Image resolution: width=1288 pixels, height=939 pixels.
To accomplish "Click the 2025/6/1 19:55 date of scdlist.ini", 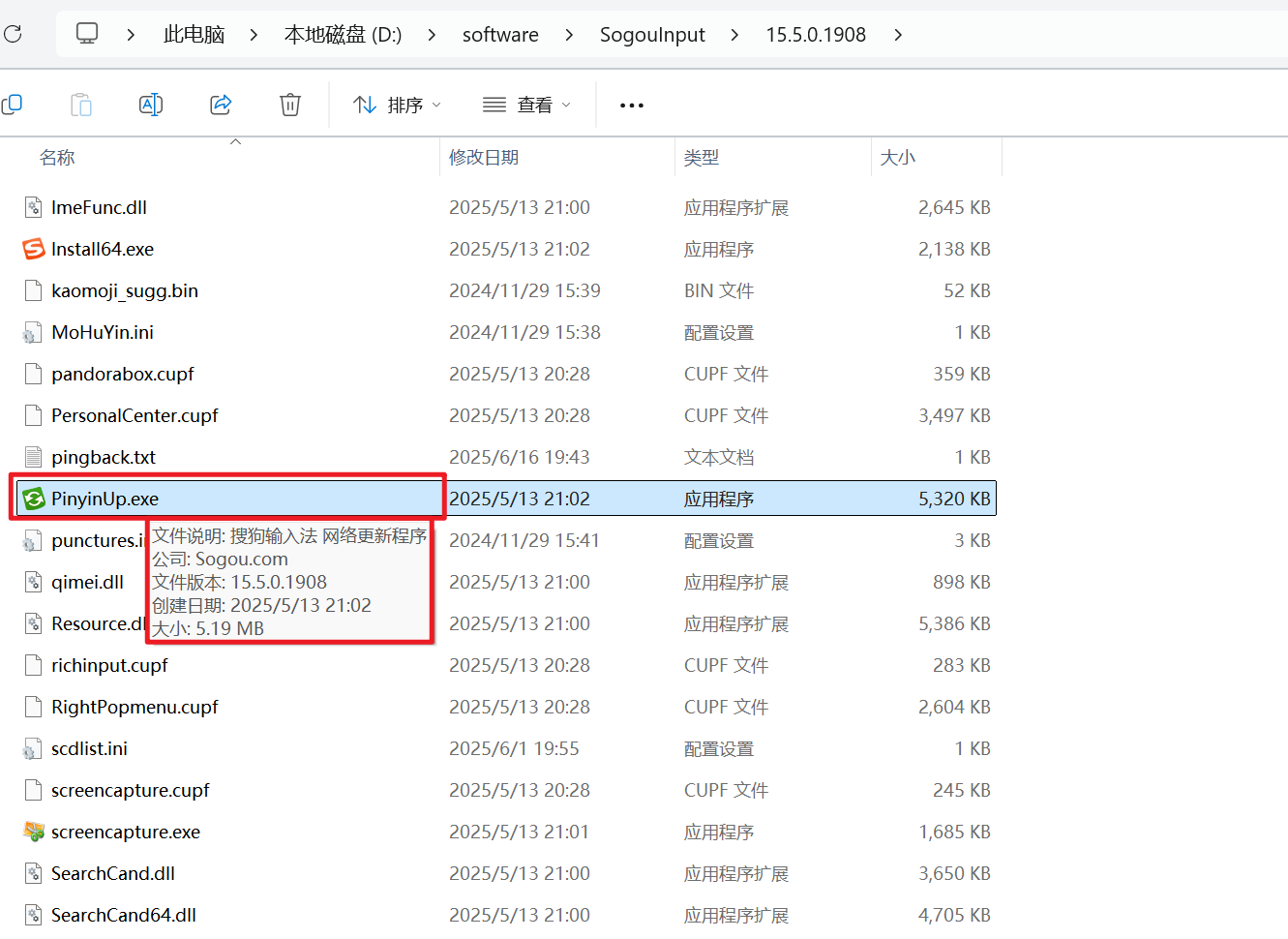I will [514, 748].
